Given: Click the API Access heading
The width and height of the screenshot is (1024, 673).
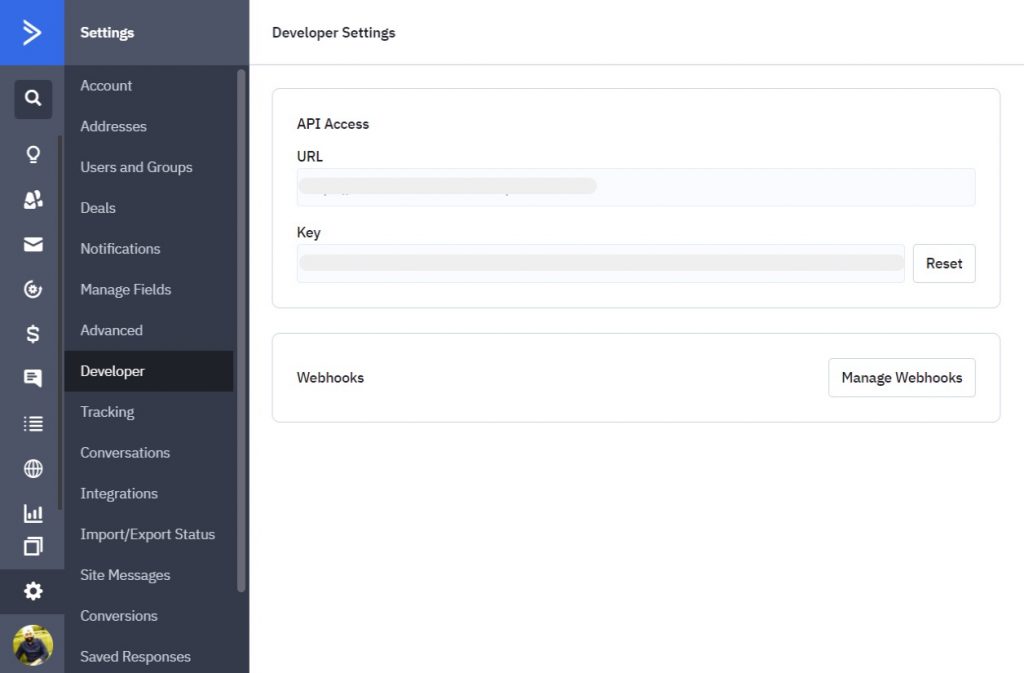Looking at the screenshot, I should pyautogui.click(x=332, y=124).
